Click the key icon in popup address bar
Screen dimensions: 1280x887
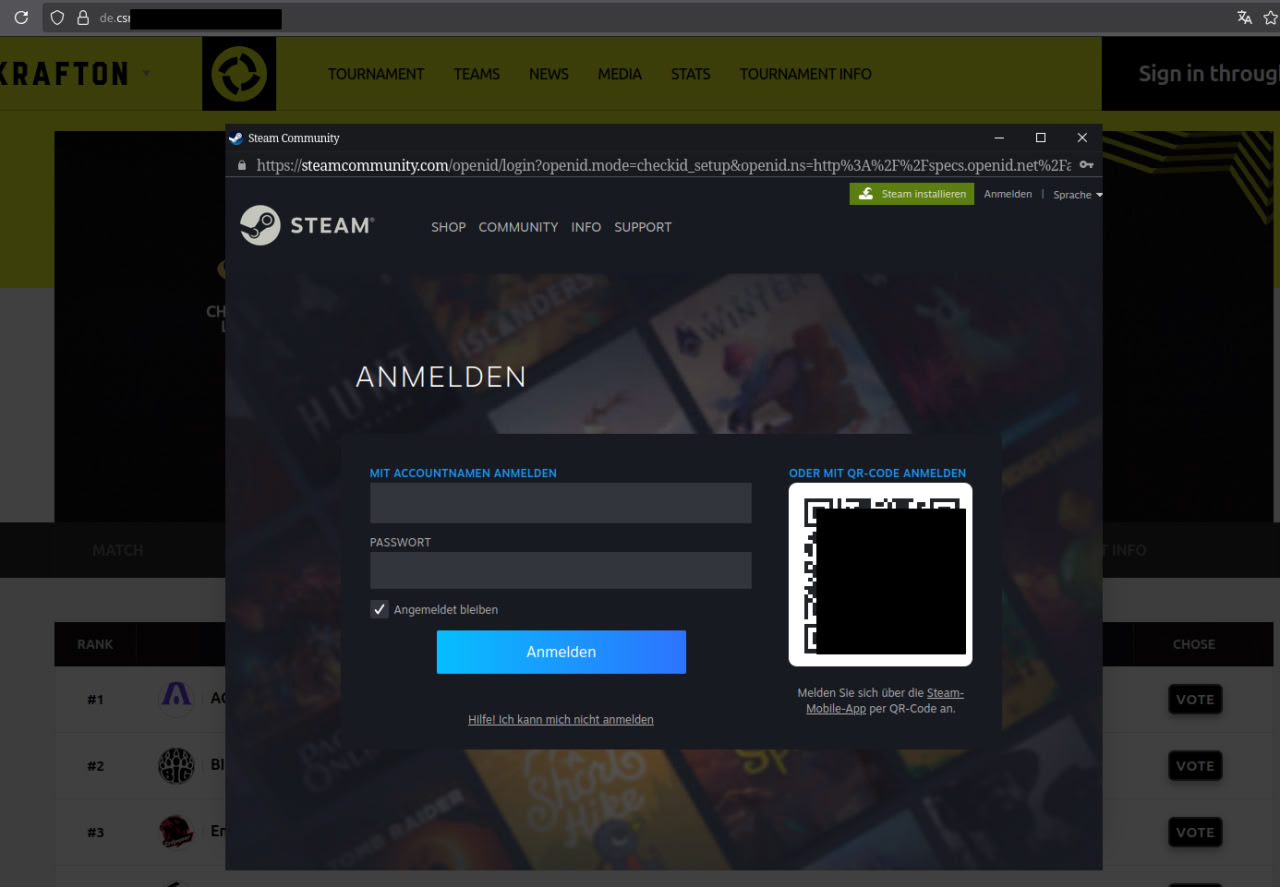(x=1086, y=165)
